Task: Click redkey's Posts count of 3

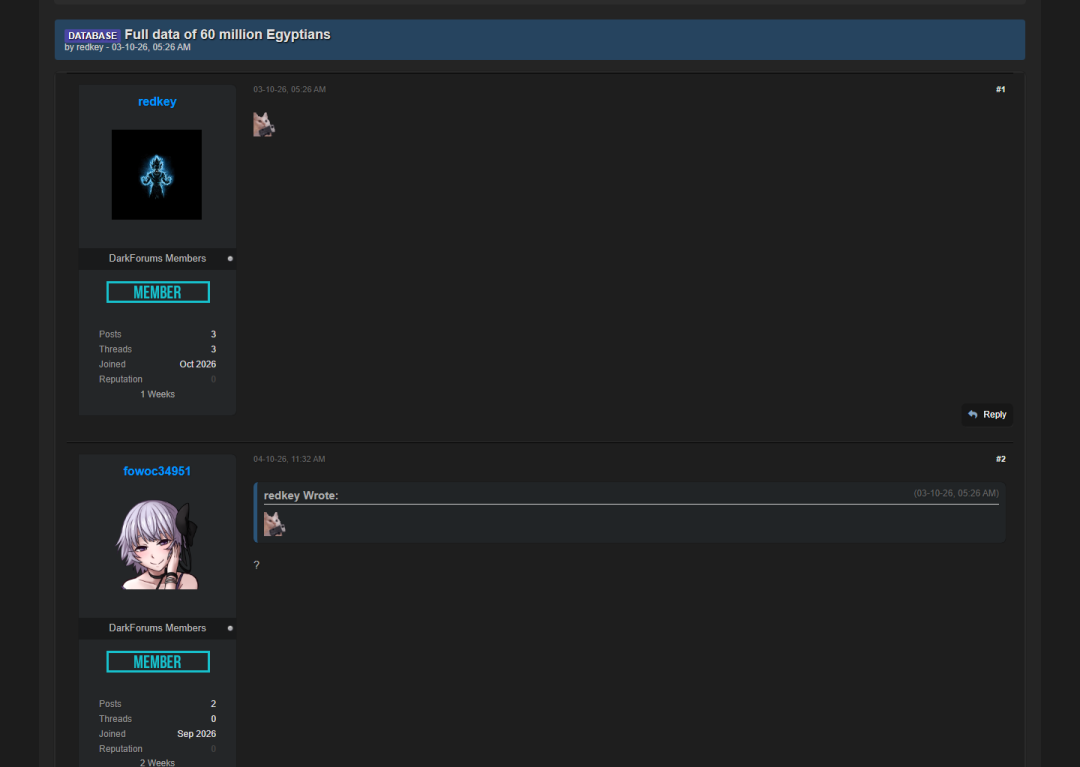Action: [x=214, y=335]
